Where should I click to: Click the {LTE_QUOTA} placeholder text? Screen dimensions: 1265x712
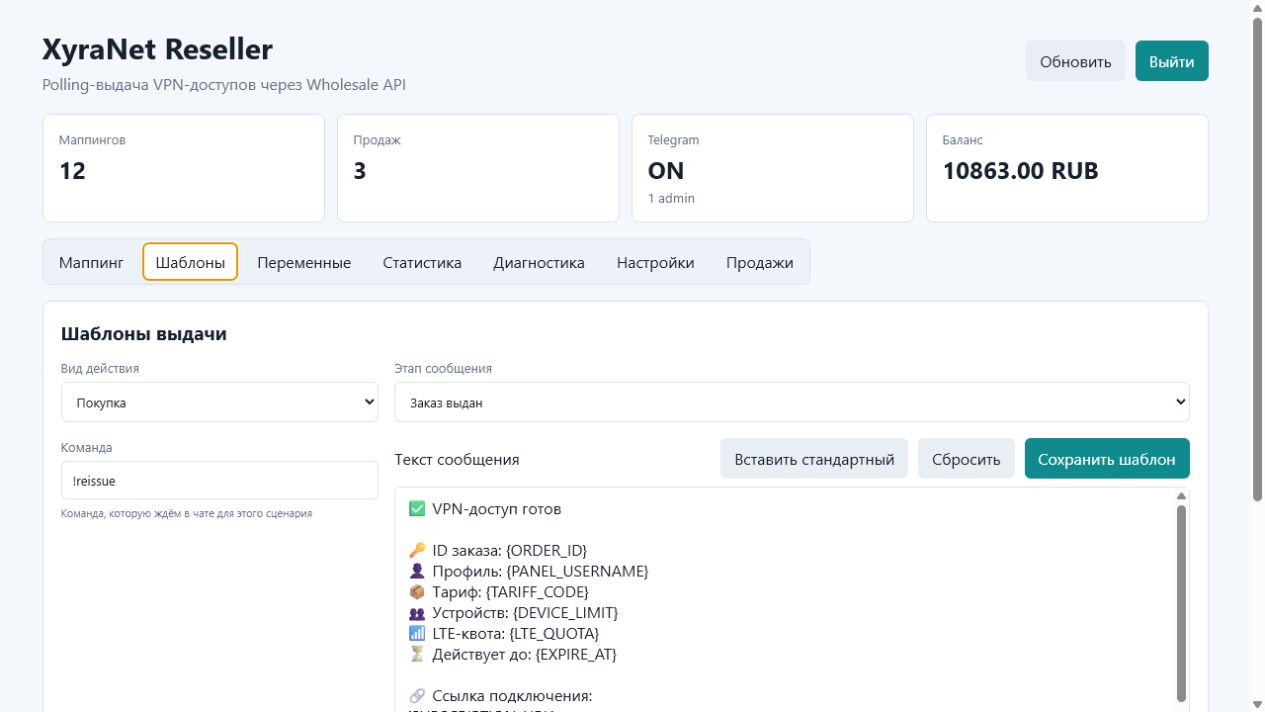554,634
